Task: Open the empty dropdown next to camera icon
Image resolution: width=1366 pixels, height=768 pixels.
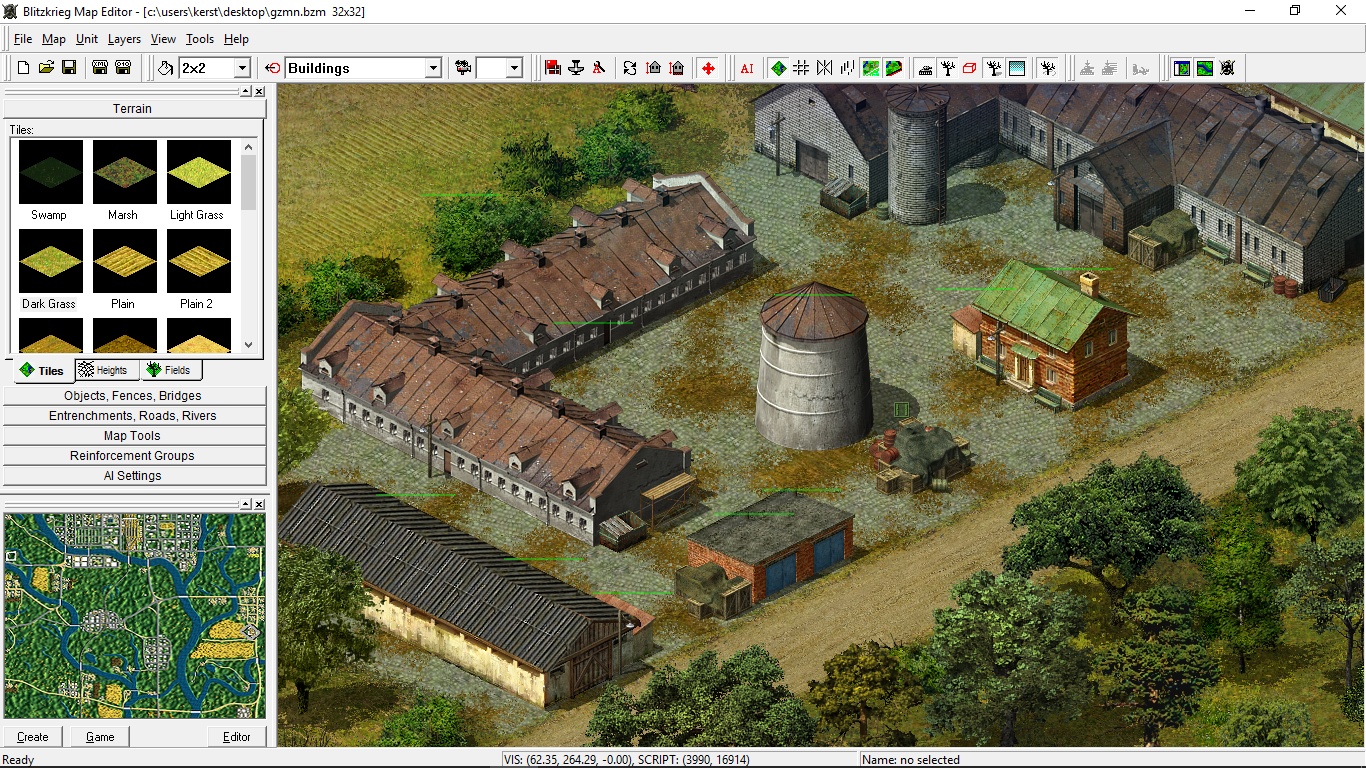Action: coord(514,68)
